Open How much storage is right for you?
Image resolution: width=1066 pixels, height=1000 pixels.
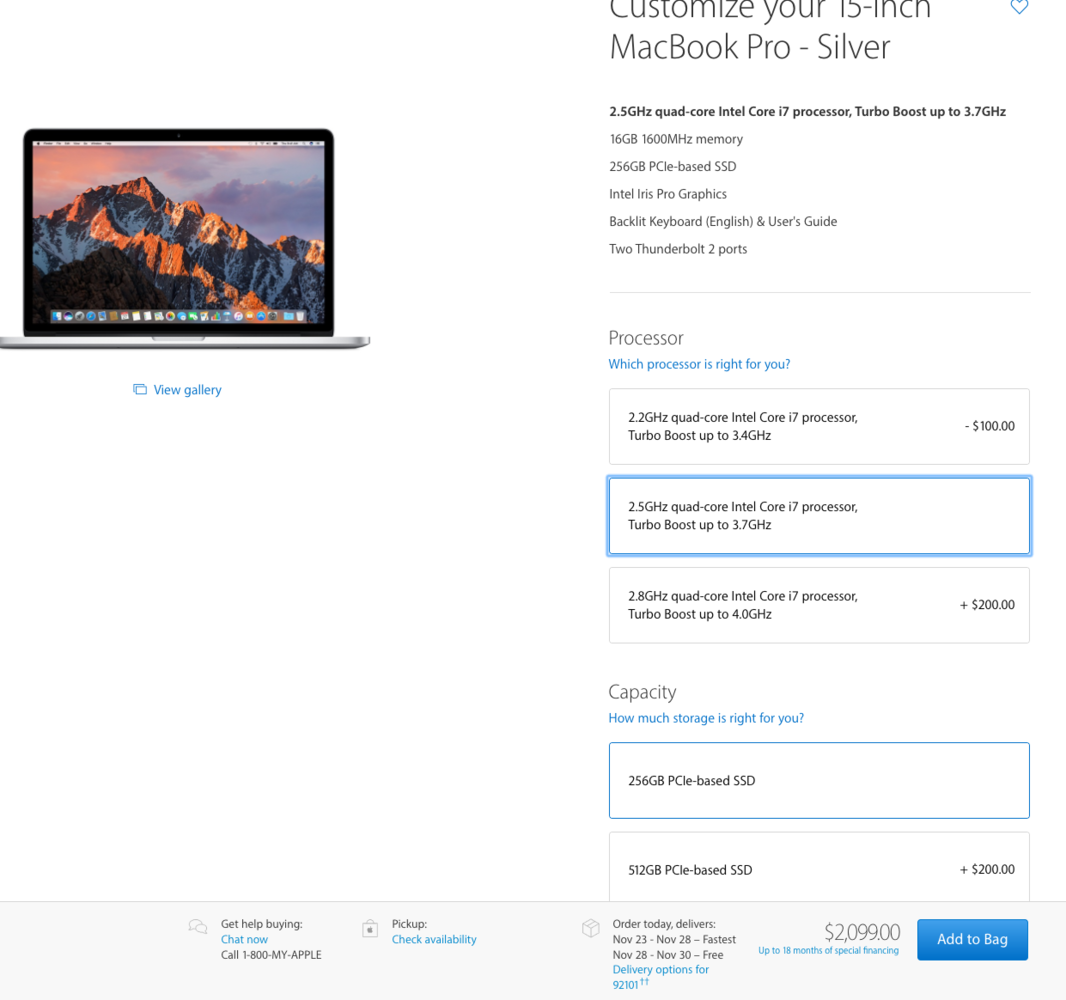click(x=705, y=718)
